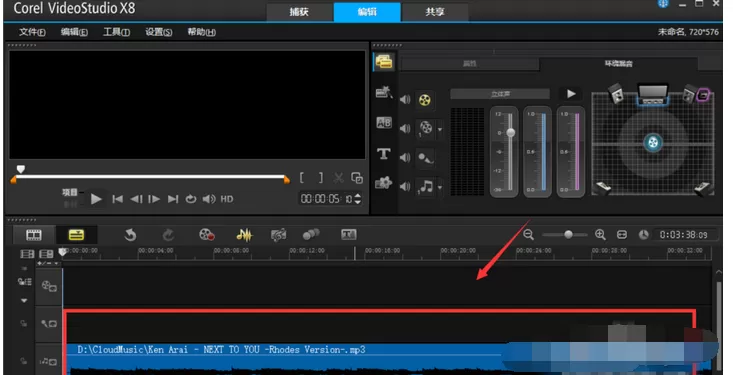This screenshot has width=733, height=375.
Task: Switch to the Attribute tab in options panel
Action: [x=470, y=64]
